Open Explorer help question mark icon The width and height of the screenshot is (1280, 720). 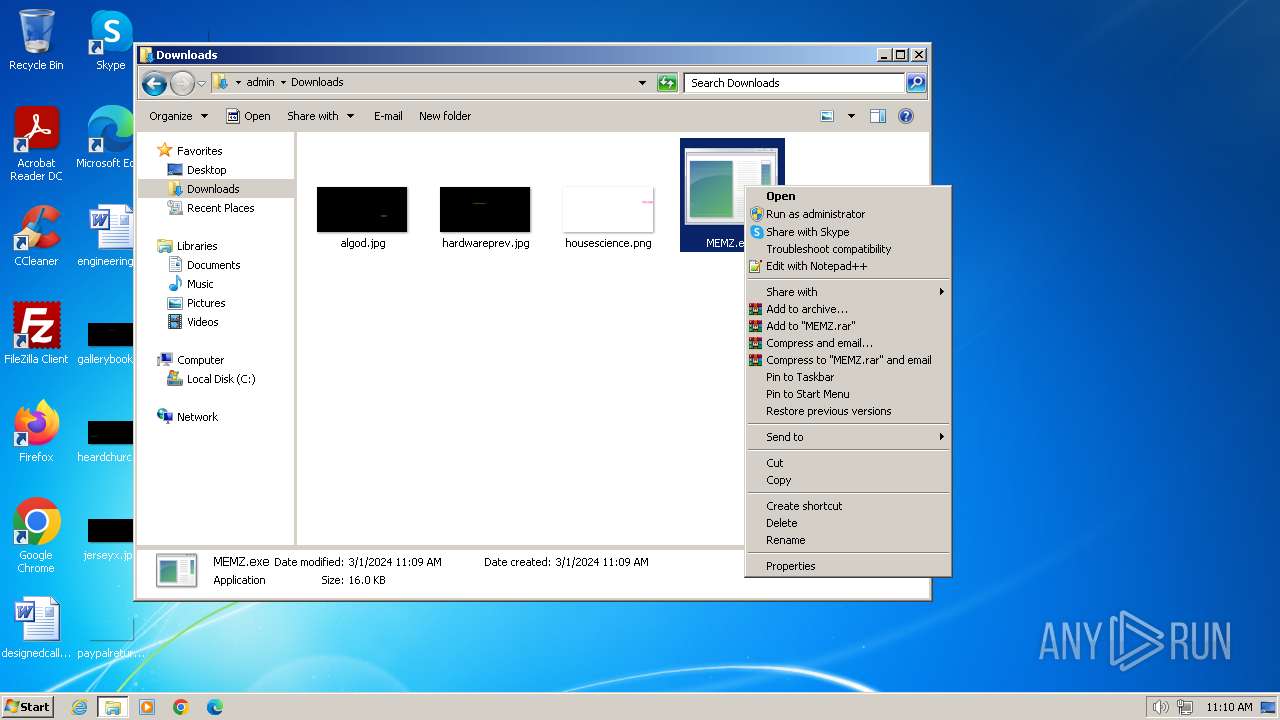pos(906,116)
